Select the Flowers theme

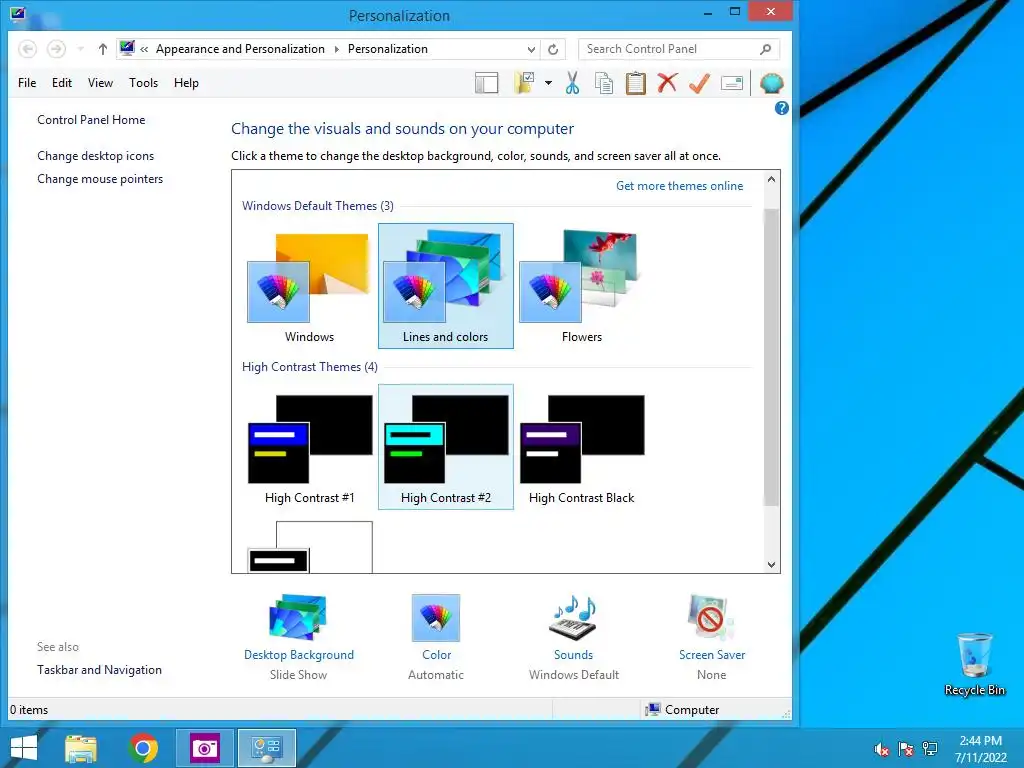coord(582,286)
